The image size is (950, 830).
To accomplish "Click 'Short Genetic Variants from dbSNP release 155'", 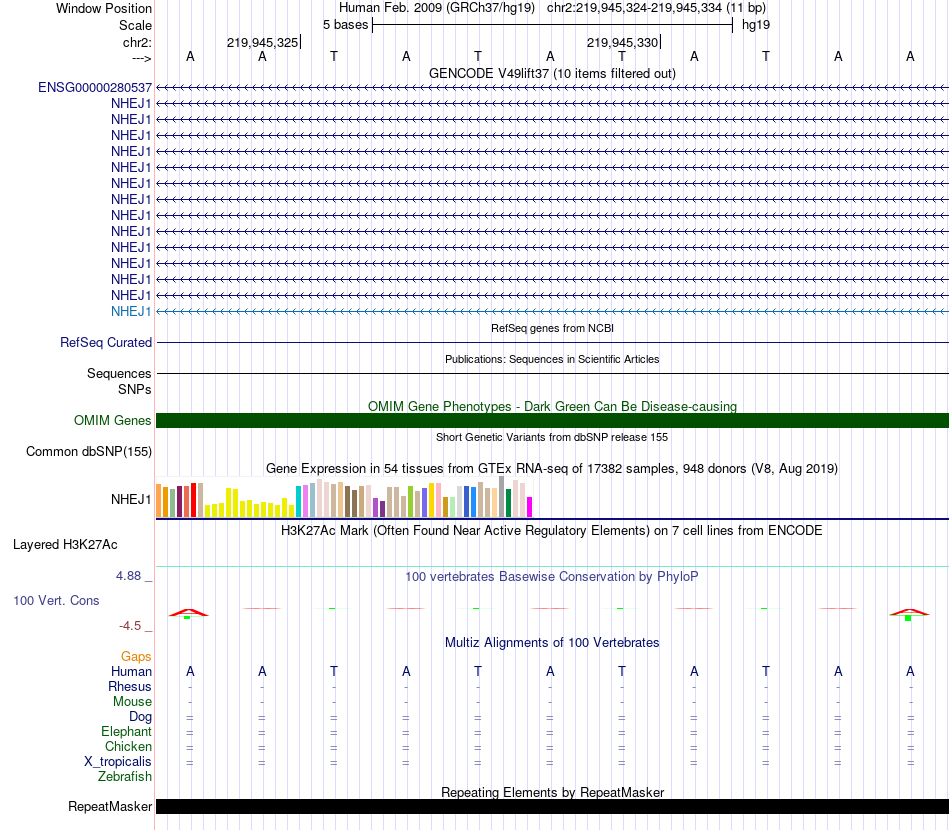I will [x=552, y=437].
